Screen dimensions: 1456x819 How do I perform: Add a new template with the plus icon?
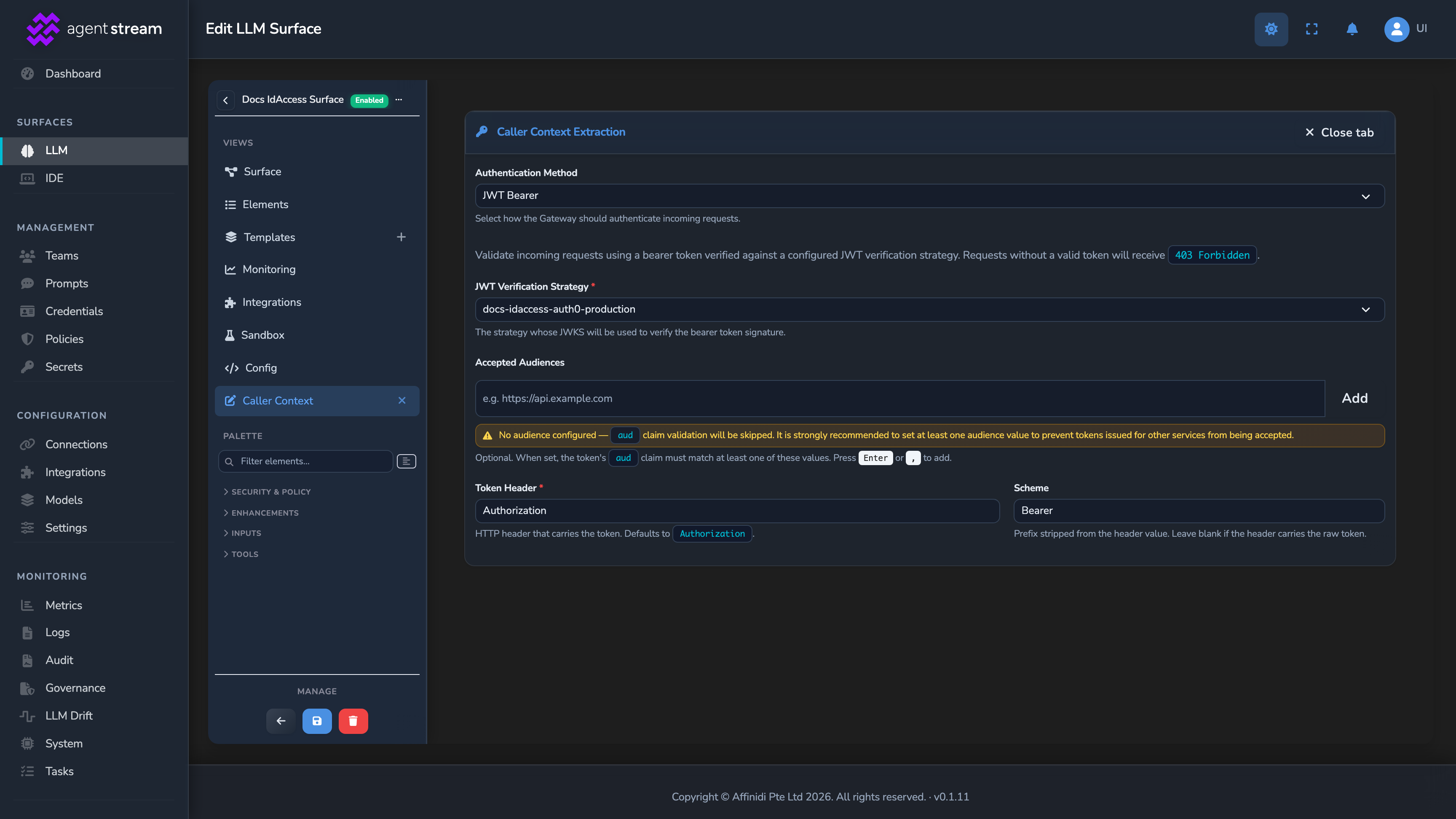point(401,237)
